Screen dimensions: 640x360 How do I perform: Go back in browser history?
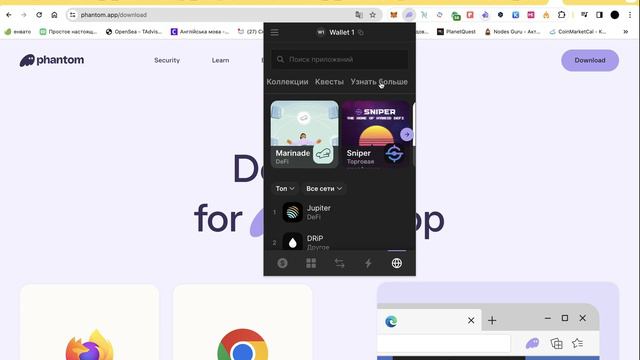click(x=9, y=15)
